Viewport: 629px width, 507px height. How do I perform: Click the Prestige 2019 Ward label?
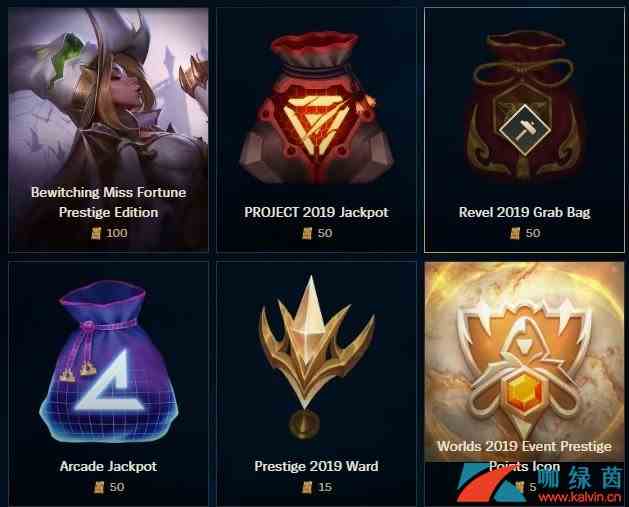click(317, 466)
